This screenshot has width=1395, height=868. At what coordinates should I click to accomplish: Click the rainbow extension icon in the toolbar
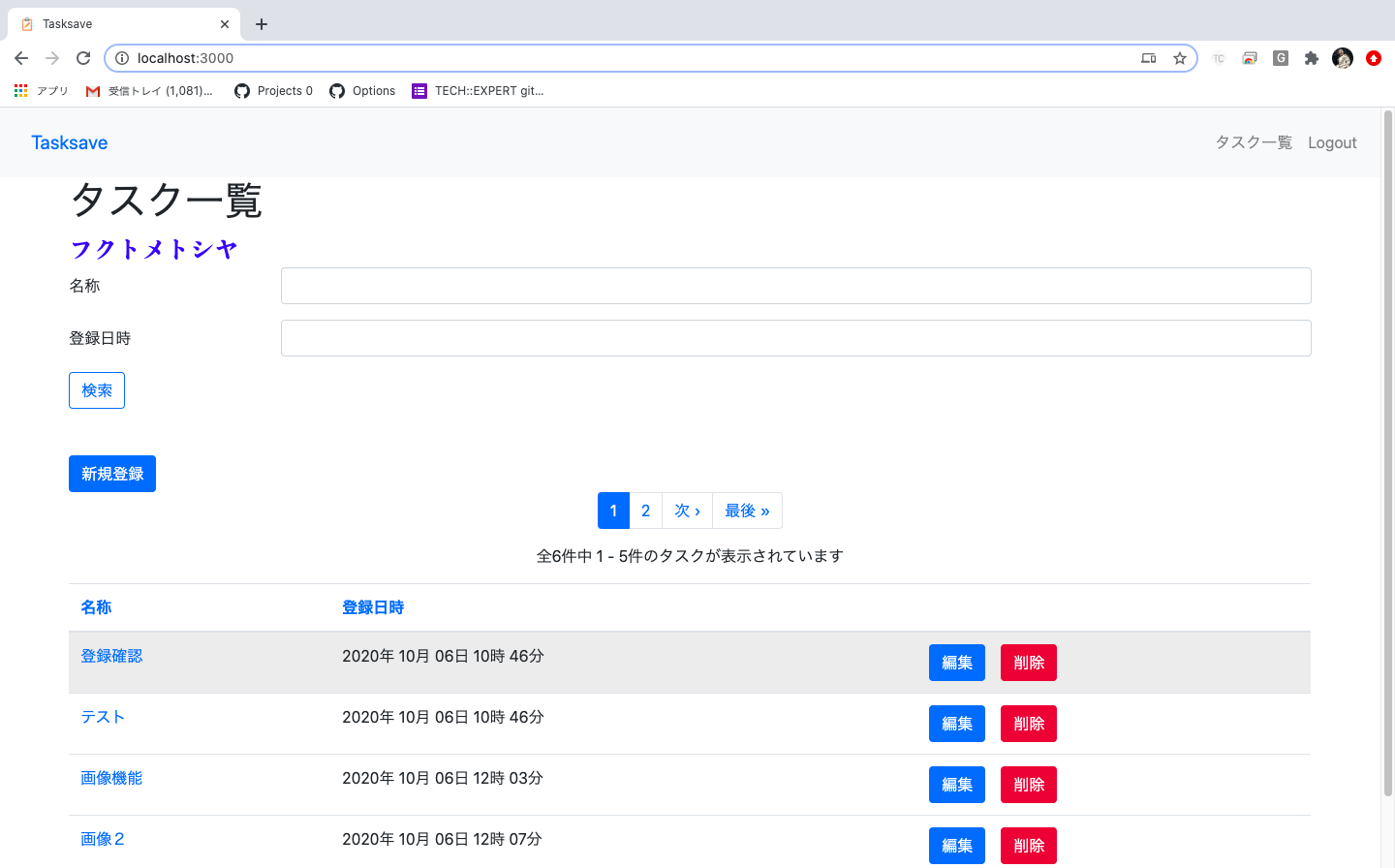tap(1250, 58)
